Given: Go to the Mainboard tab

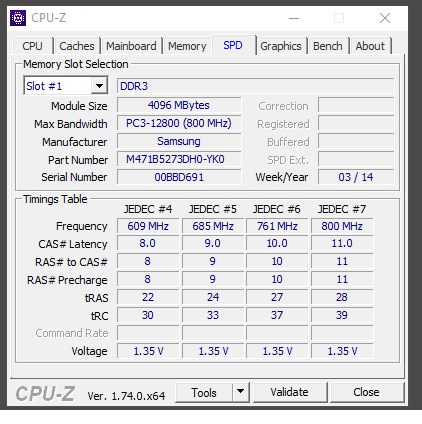Looking at the screenshot, I should (x=131, y=46).
